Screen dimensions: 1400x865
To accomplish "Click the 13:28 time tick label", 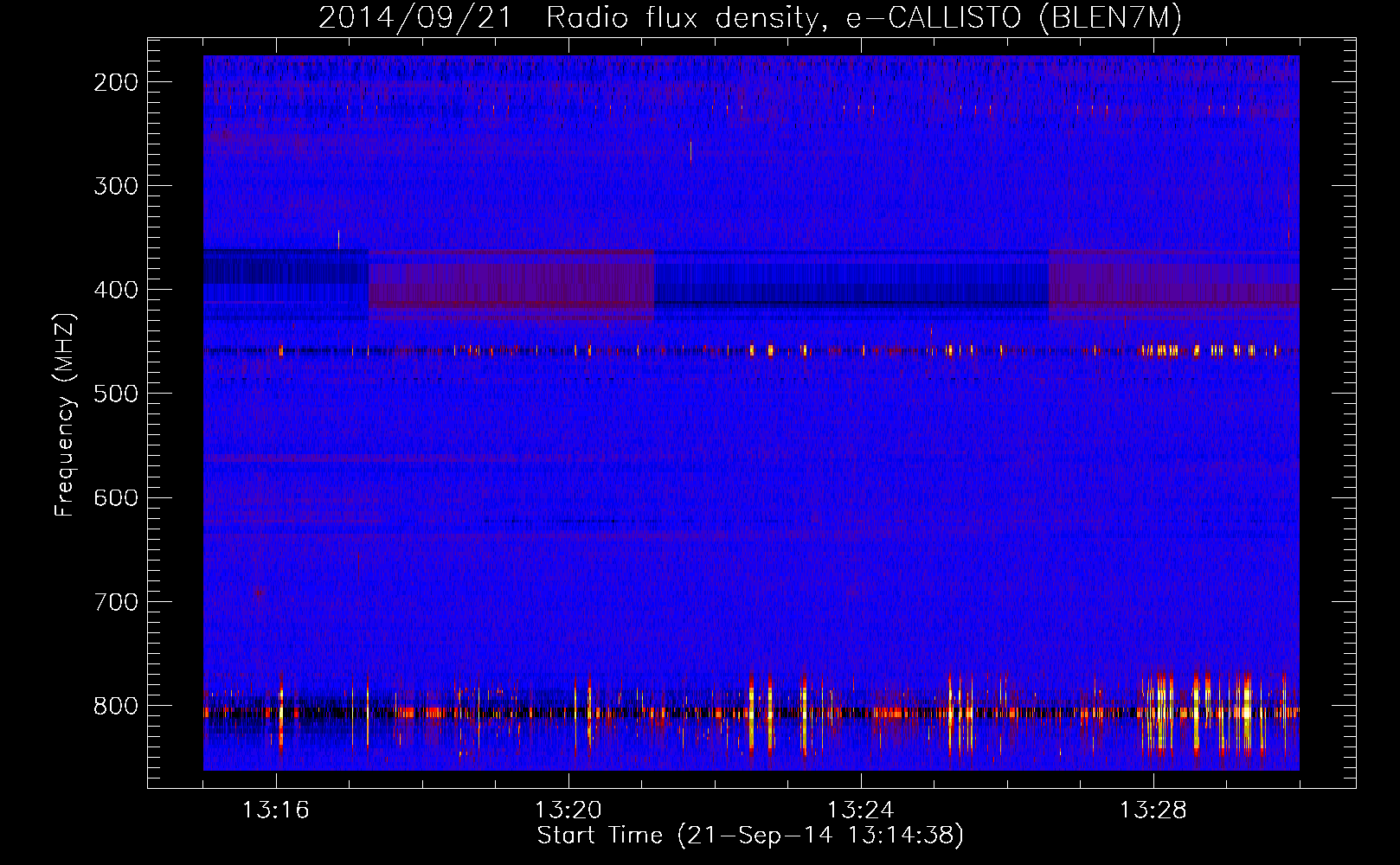I will [x=1153, y=811].
